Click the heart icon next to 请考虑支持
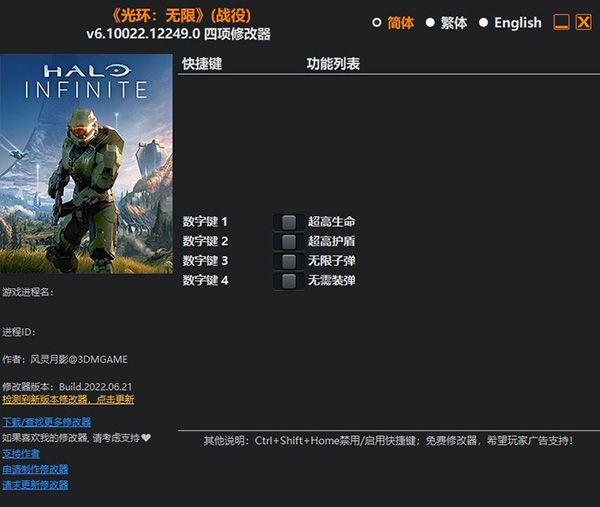This screenshot has width=600, height=507. click(x=146, y=438)
